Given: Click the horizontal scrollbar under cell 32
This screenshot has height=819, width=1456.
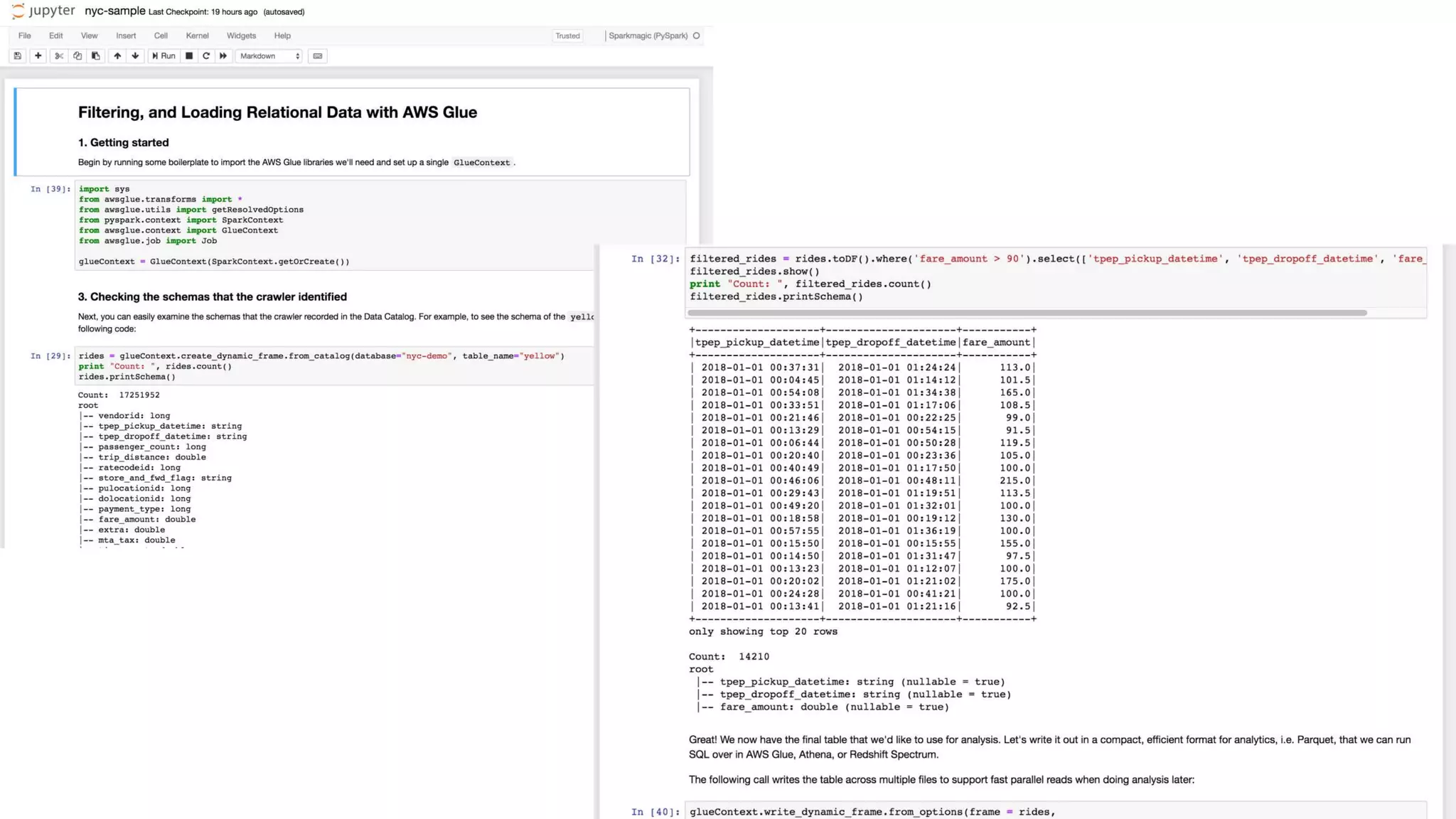Looking at the screenshot, I should coord(1027,313).
